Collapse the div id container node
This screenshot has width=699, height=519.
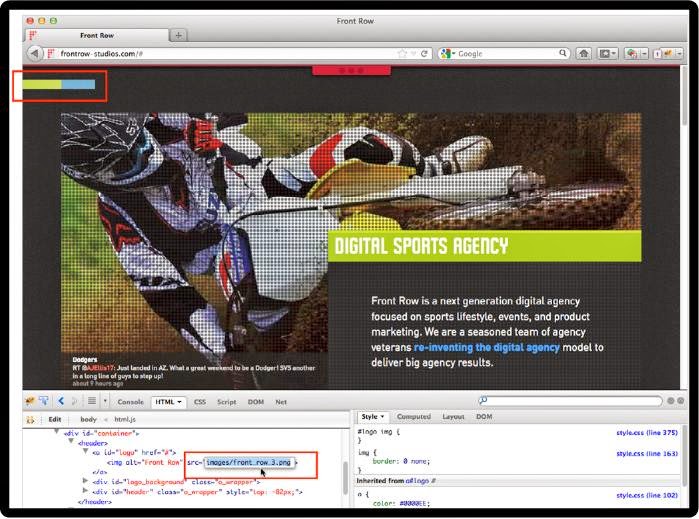point(57,432)
